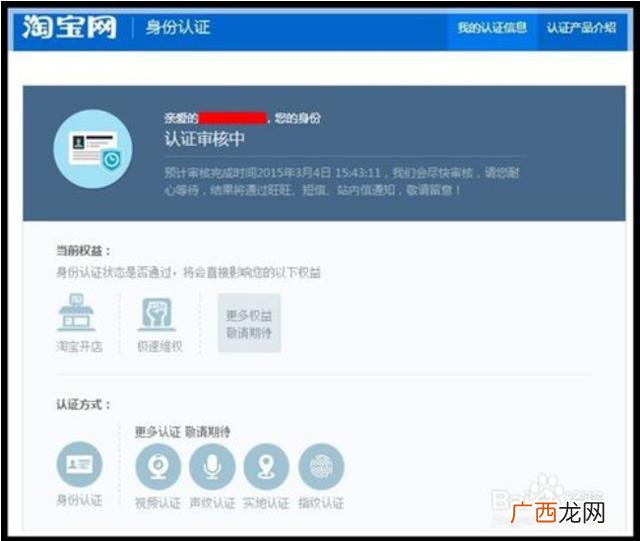The width and height of the screenshot is (640, 541).
Task: Click the 身份认证状态是否通过 description line
Action: (188, 272)
